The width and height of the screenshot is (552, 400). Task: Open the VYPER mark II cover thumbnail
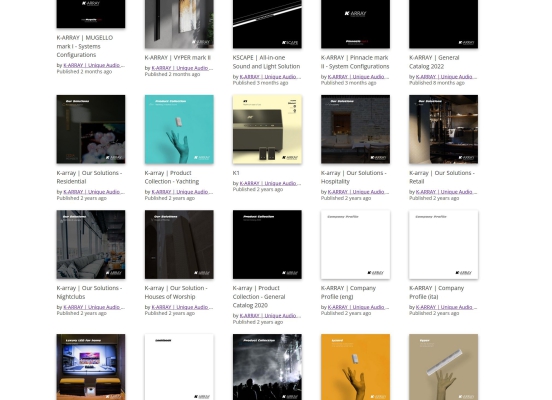[x=179, y=24]
